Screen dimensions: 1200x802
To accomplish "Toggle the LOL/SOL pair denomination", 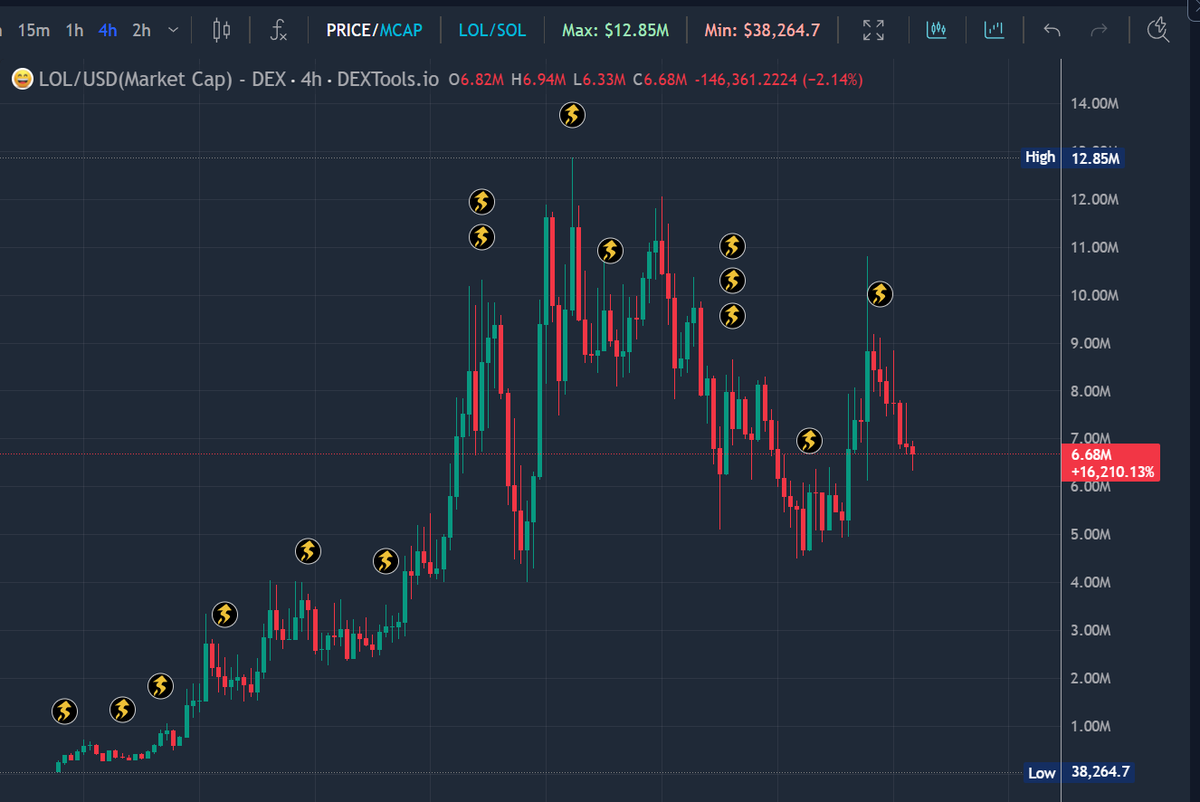I will coord(492,30).
